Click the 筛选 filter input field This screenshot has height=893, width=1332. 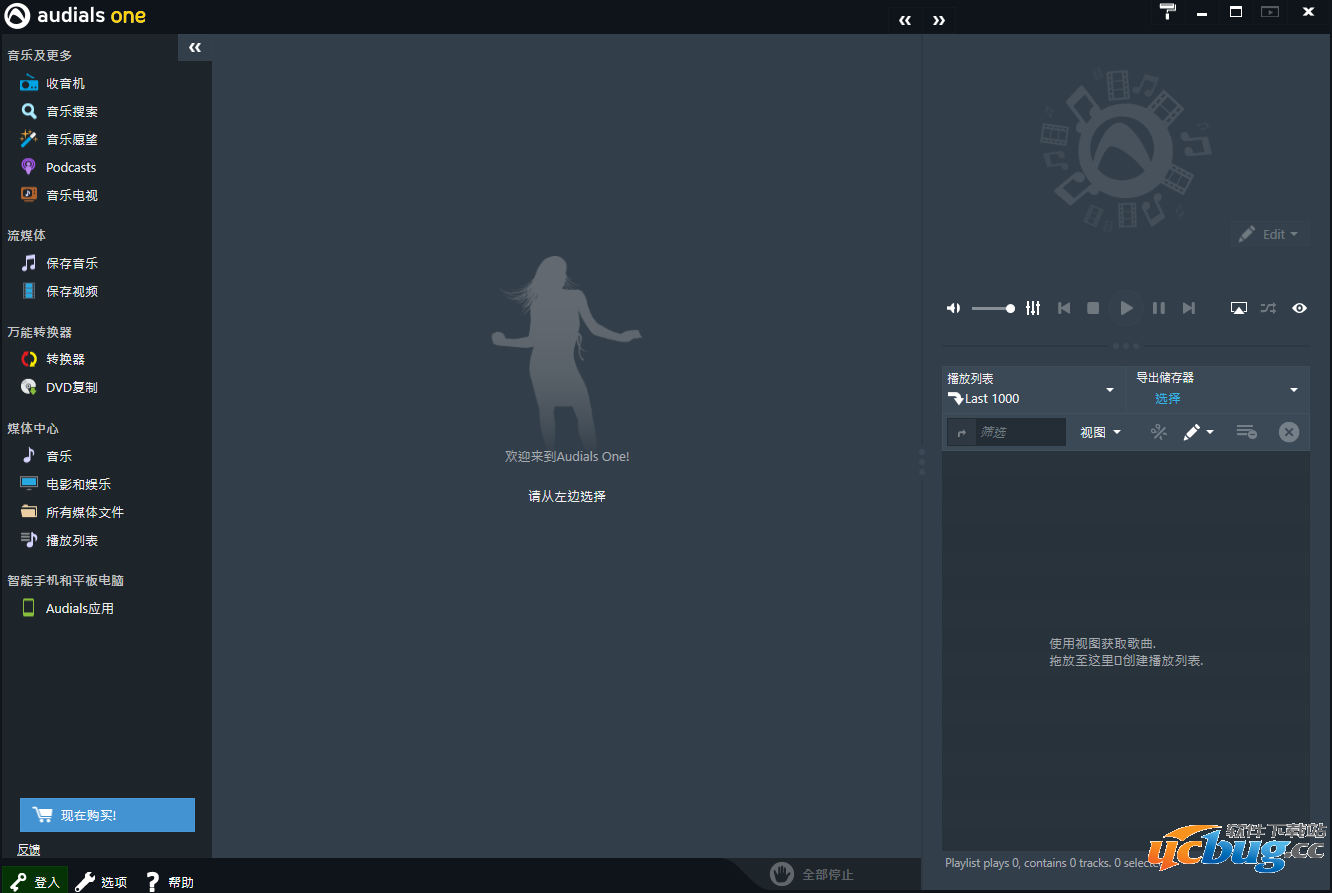1019,432
